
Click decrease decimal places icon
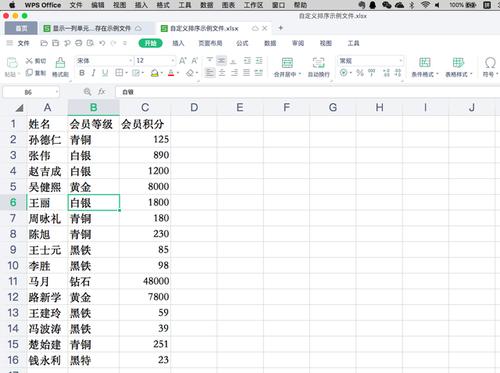coord(398,73)
